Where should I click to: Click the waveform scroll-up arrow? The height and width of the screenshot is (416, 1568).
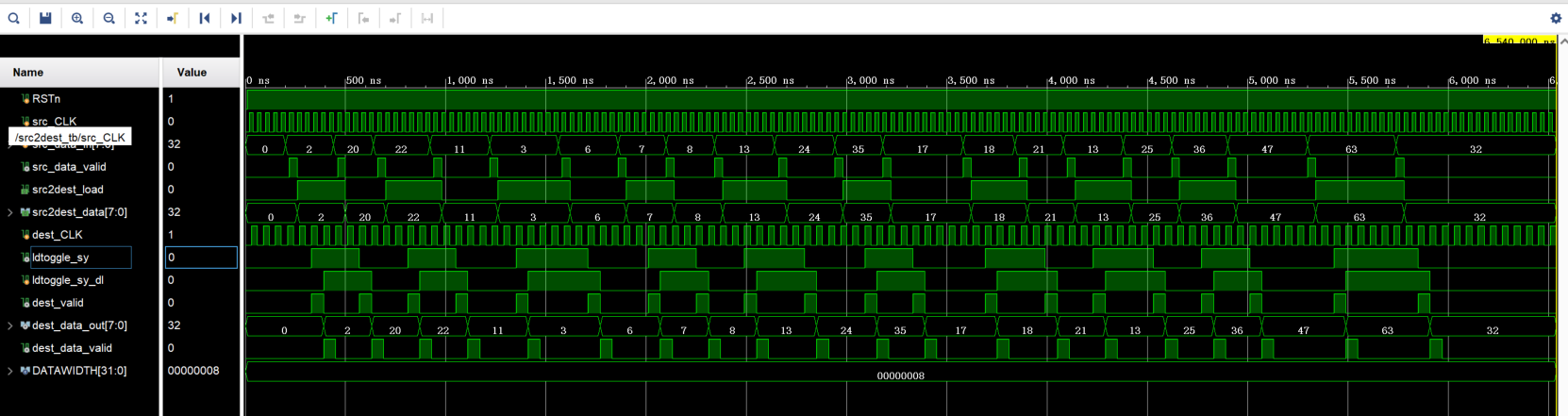tap(1562, 42)
